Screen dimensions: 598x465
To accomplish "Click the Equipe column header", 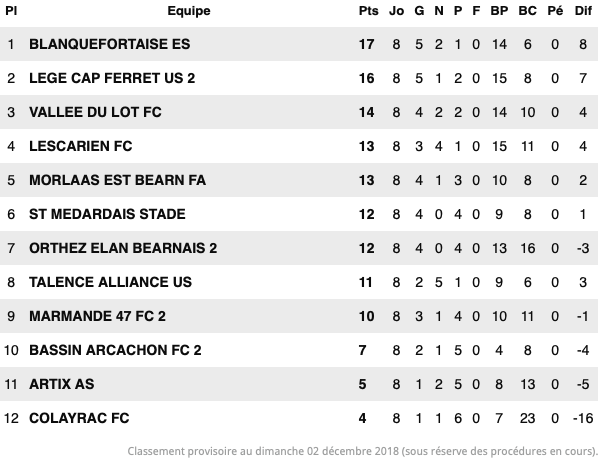I will pos(189,11).
